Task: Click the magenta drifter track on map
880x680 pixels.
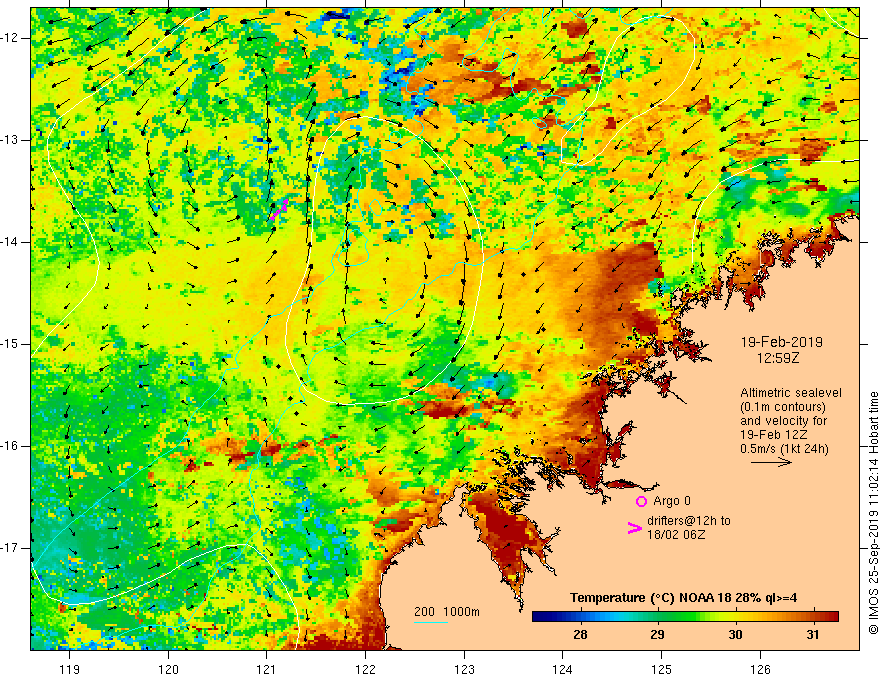Action: (279, 209)
